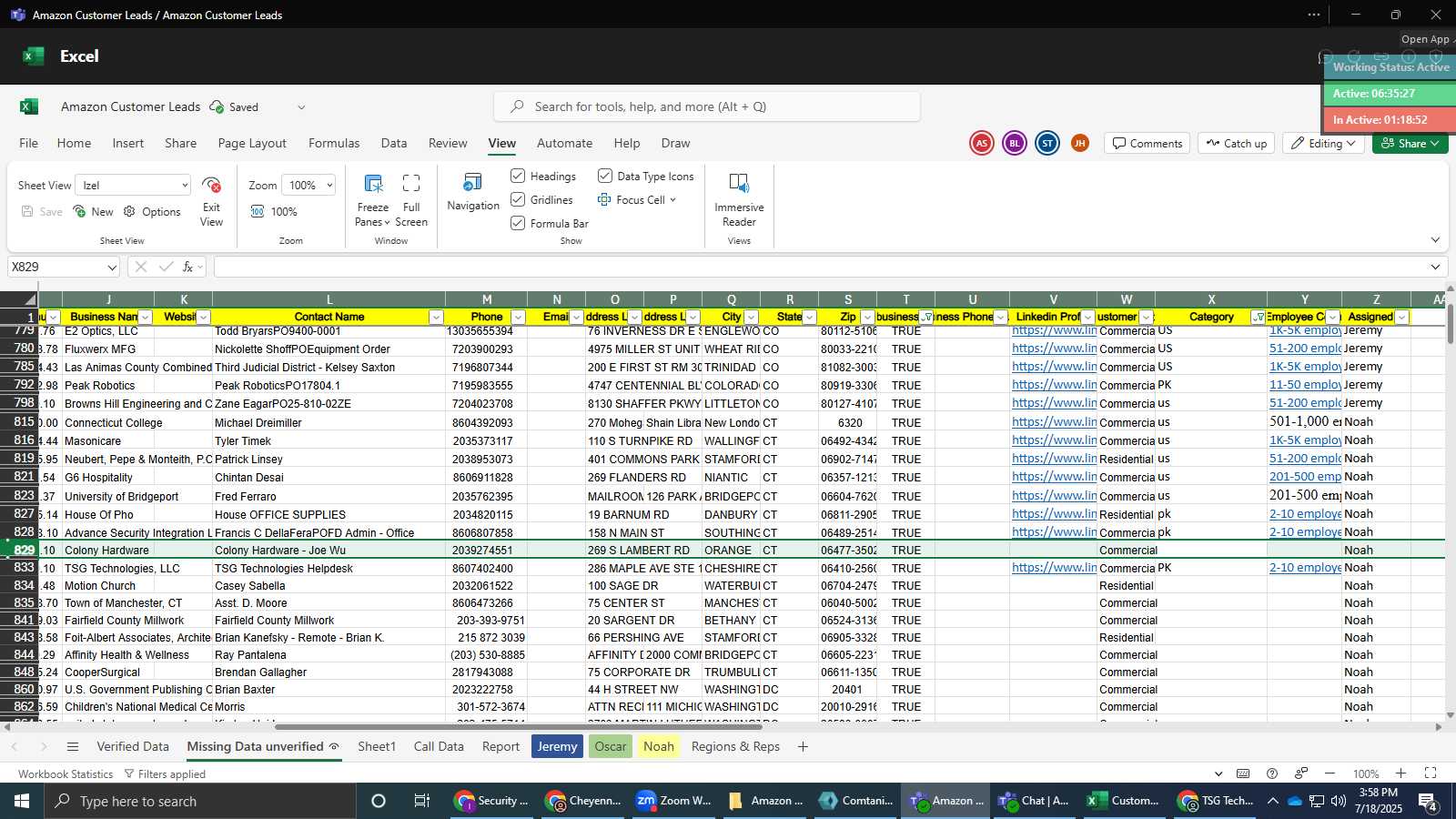Open Zoom app on the taskbar

[673, 801]
